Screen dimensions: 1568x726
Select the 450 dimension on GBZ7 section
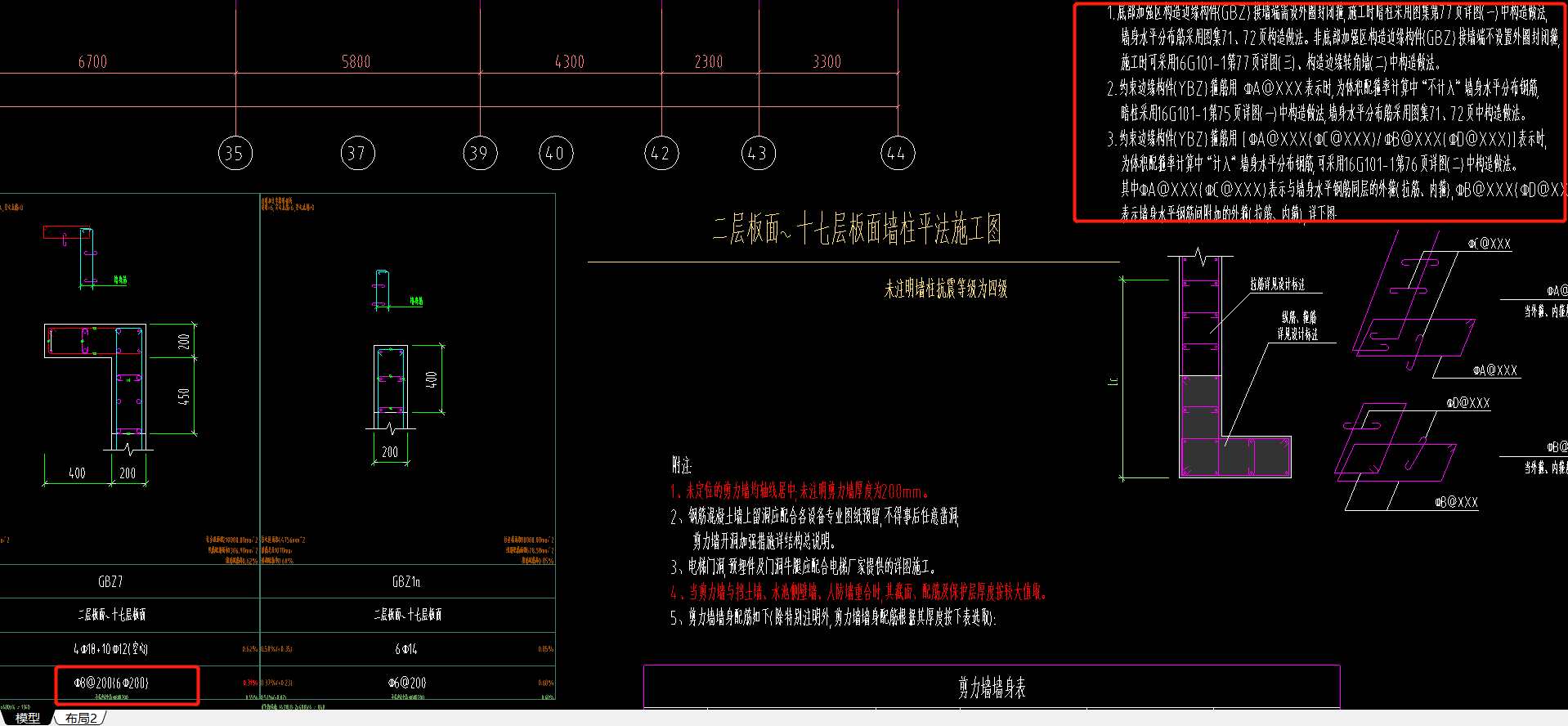pyautogui.click(x=184, y=397)
